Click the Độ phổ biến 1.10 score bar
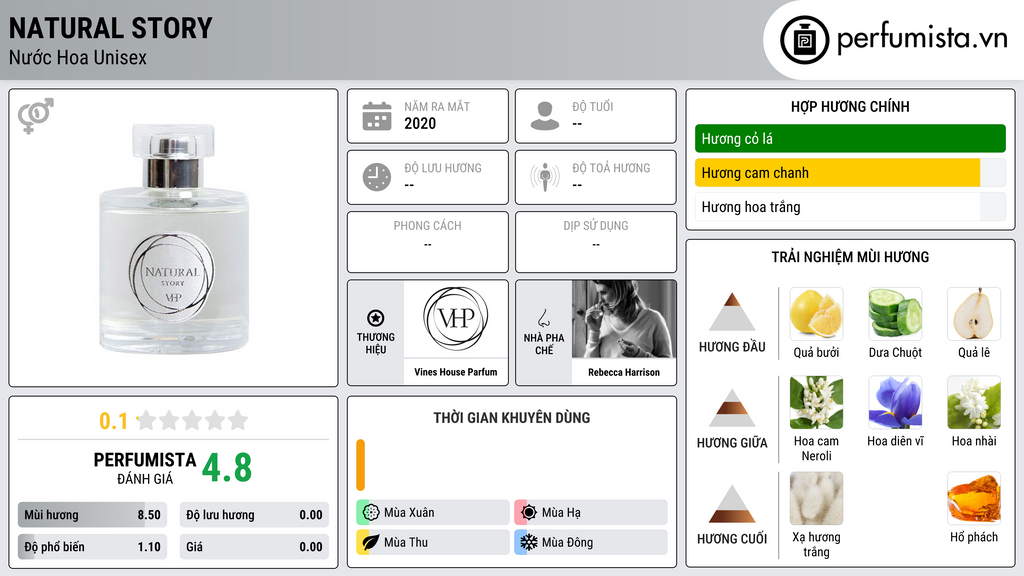The image size is (1024, 576). 92,547
